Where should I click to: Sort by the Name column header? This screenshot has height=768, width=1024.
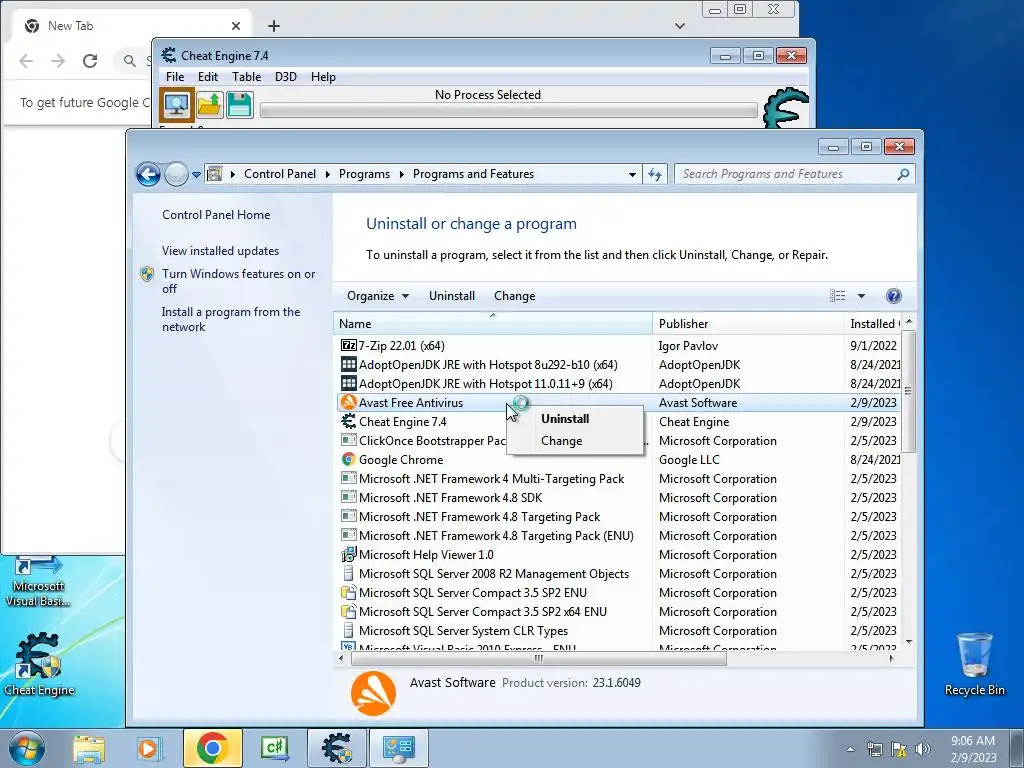(492, 323)
